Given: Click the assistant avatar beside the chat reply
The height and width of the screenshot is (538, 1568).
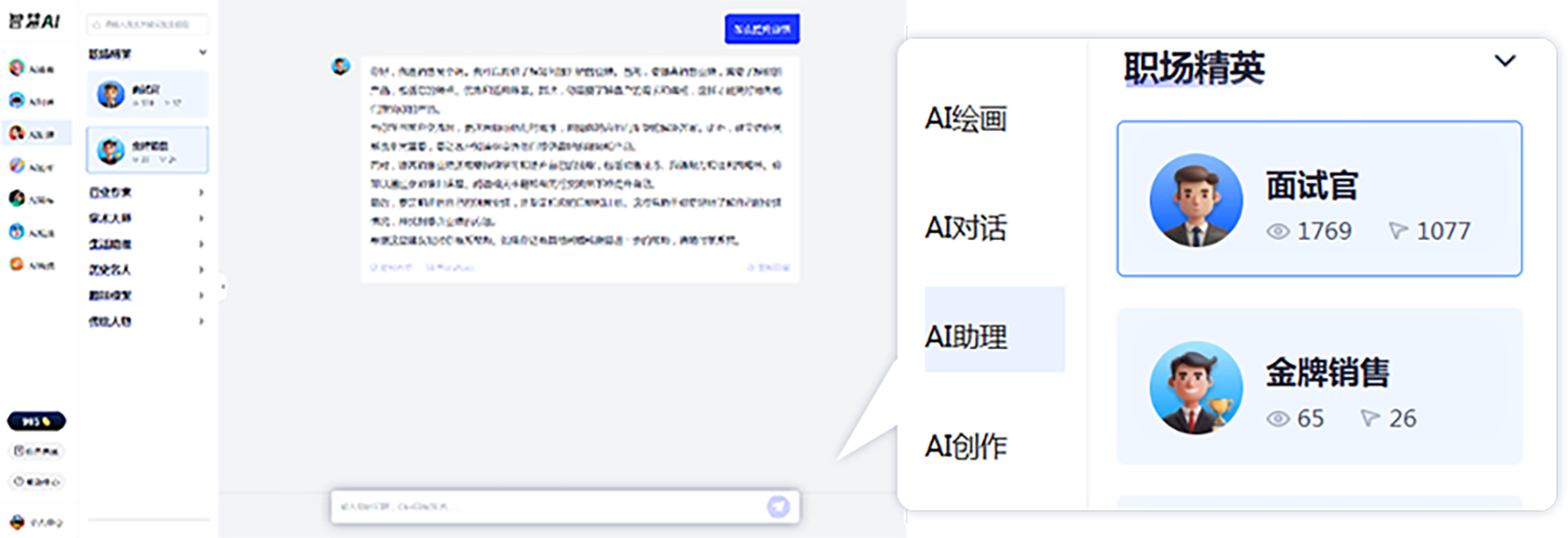Looking at the screenshot, I should (x=341, y=66).
